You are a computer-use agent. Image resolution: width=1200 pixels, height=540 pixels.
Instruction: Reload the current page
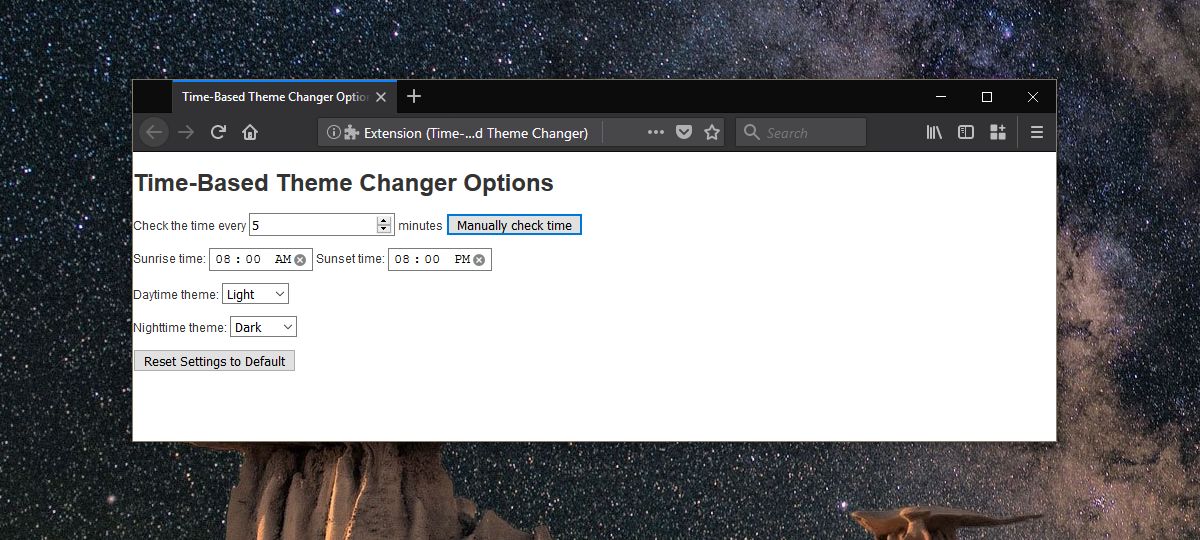coord(218,132)
